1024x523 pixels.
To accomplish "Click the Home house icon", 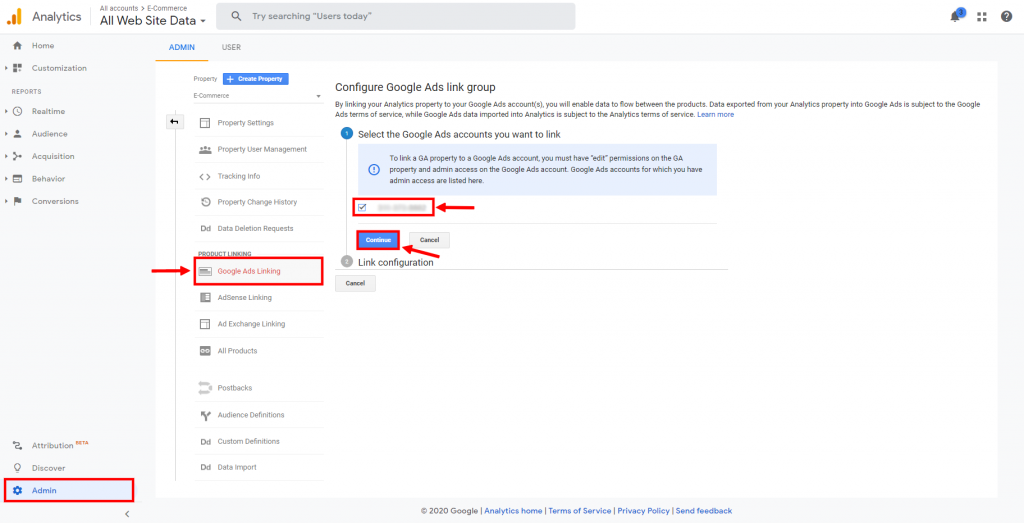I will click(18, 46).
